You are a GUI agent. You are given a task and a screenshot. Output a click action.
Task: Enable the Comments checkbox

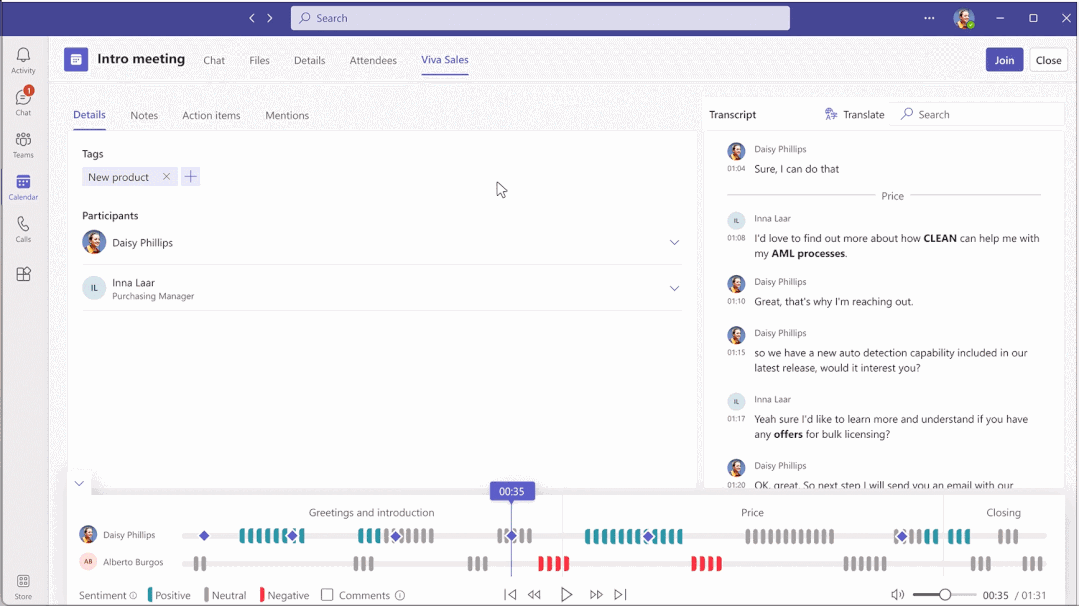point(327,595)
